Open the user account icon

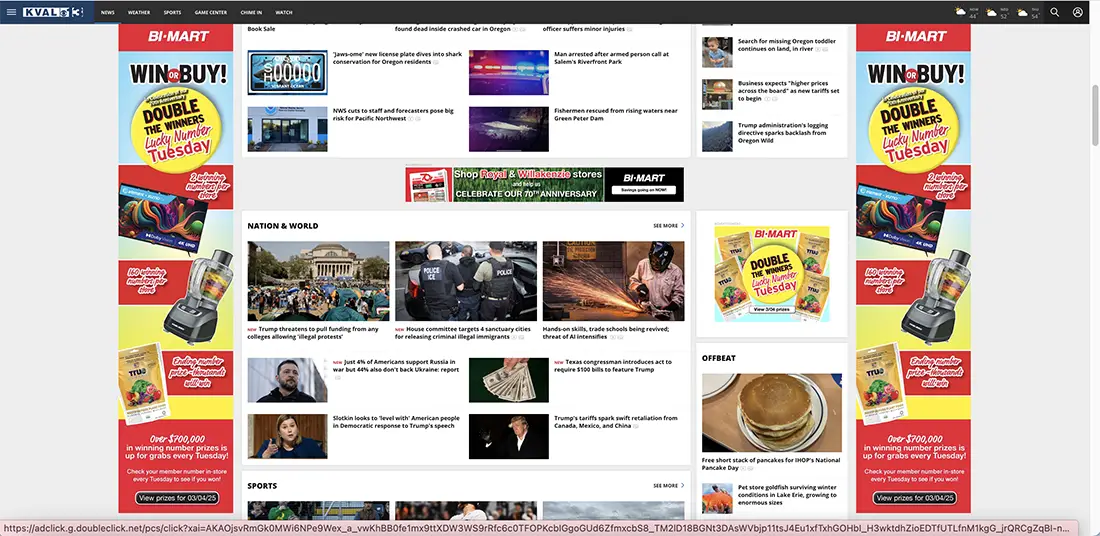click(x=1078, y=12)
